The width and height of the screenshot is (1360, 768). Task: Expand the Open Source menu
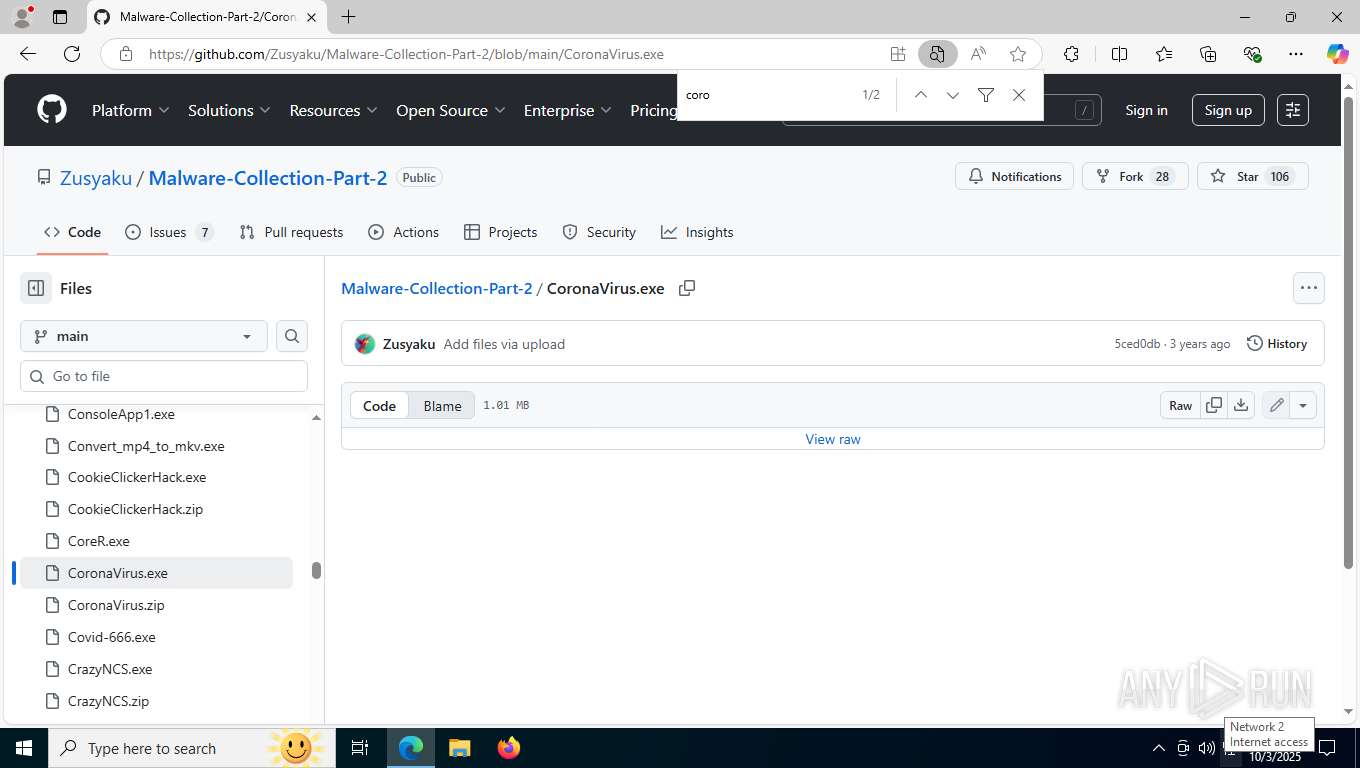[x=451, y=110]
